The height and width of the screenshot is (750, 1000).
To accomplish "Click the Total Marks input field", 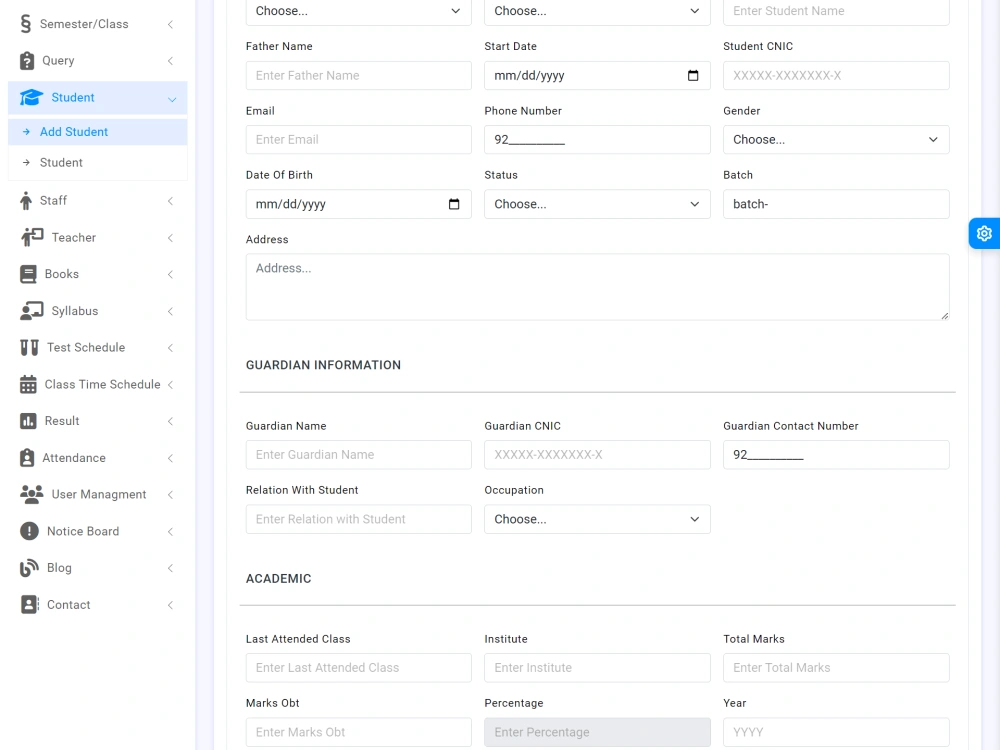I will coord(836,668).
